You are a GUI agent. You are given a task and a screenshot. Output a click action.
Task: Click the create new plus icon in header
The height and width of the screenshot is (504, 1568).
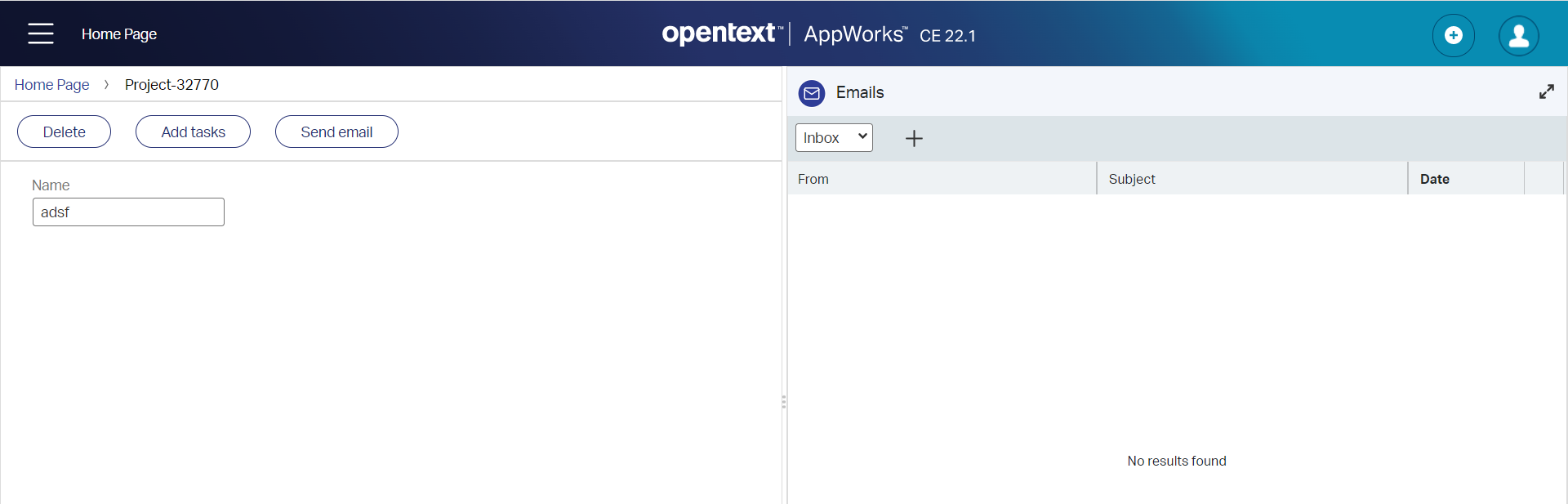pos(1453,35)
